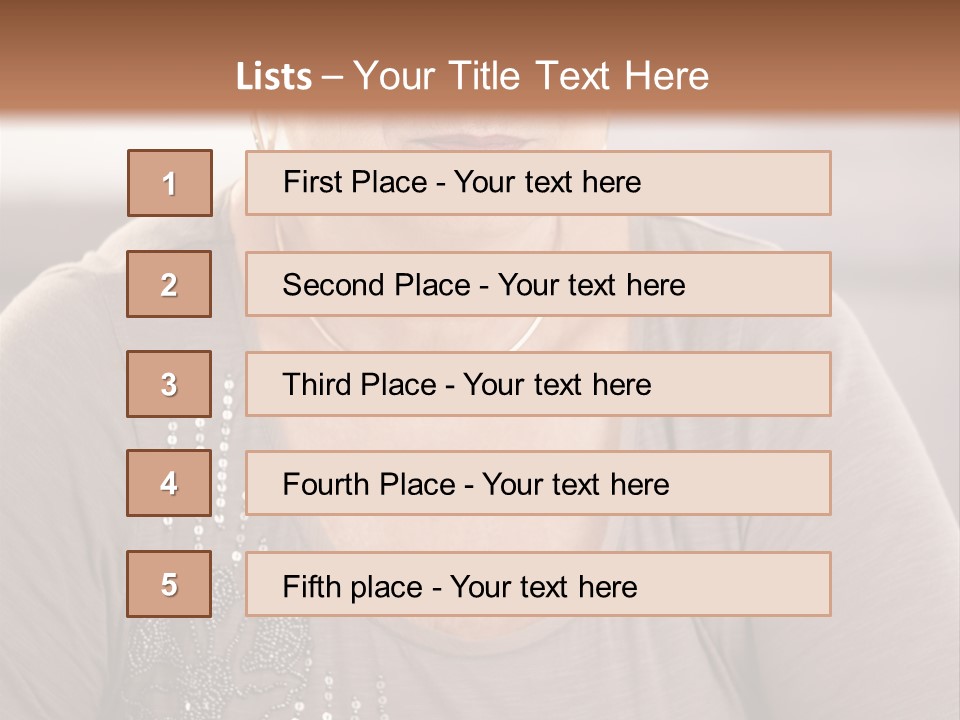Click the Fifth place text box
960x720 pixels.
pos(538,584)
